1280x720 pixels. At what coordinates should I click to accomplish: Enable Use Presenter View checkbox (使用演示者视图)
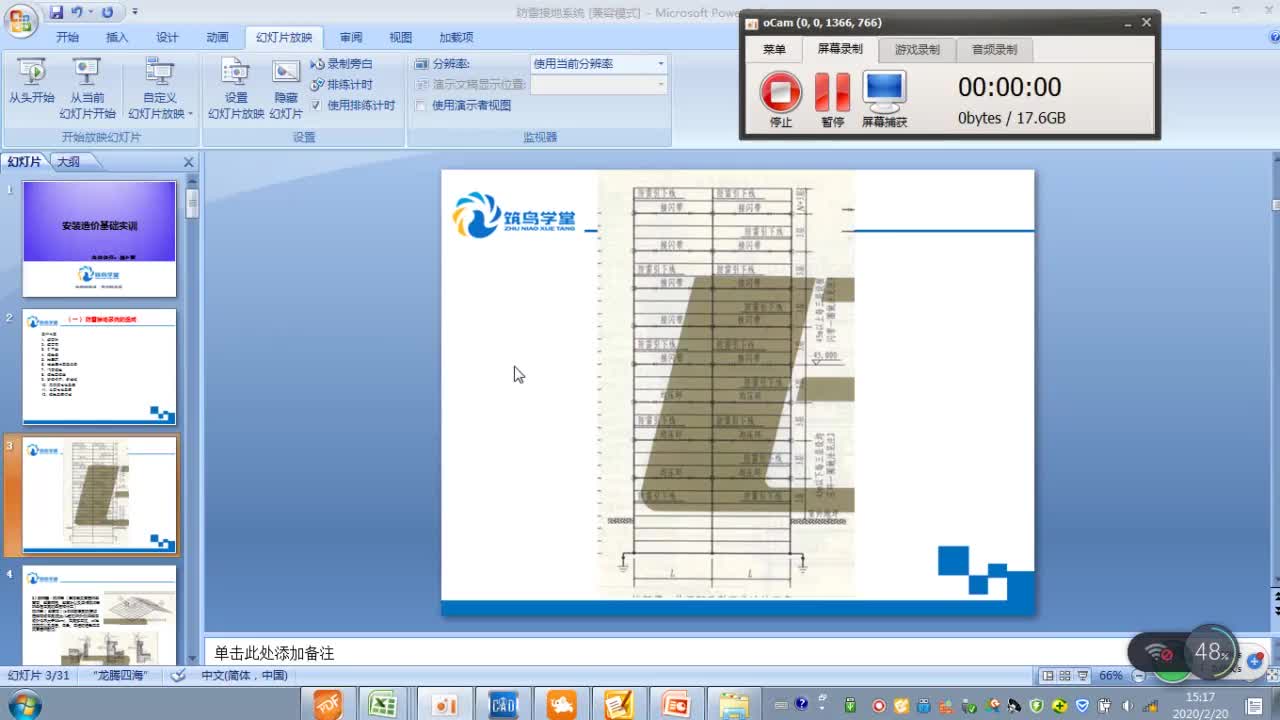tap(421, 105)
